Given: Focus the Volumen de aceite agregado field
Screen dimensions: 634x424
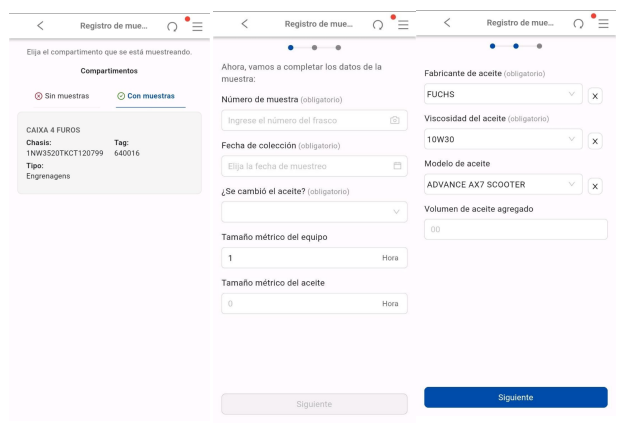Looking at the screenshot, I should coord(515,229).
